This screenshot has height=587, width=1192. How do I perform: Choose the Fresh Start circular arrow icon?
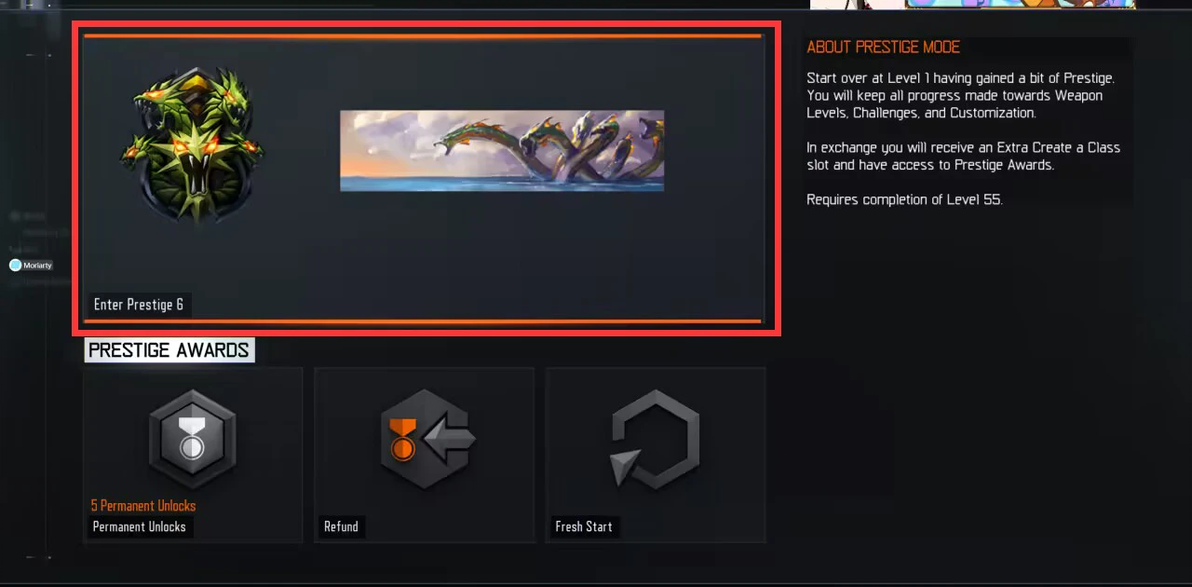pyautogui.click(x=655, y=439)
